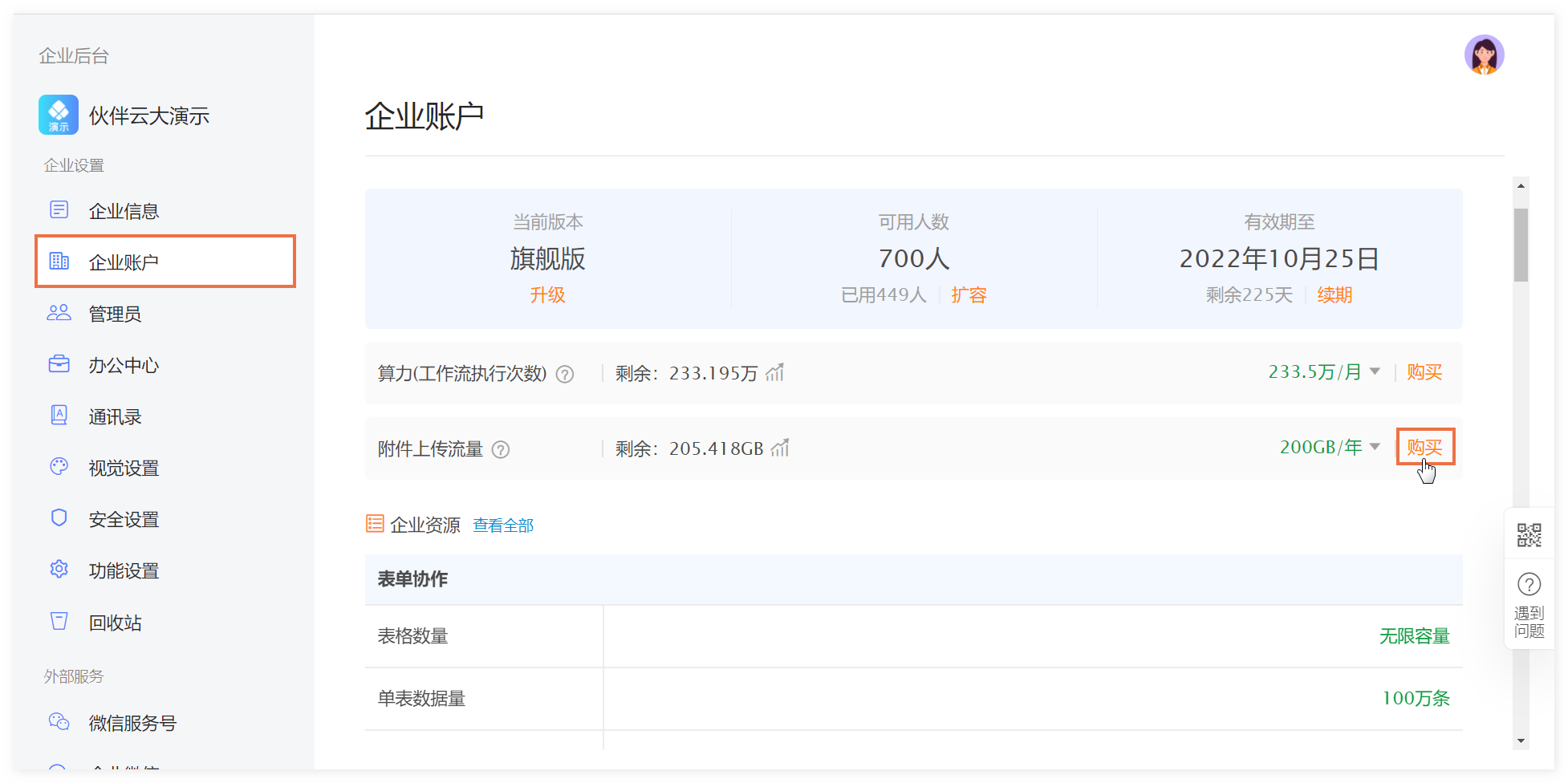Open 企业信息 in the sidebar

(x=124, y=211)
